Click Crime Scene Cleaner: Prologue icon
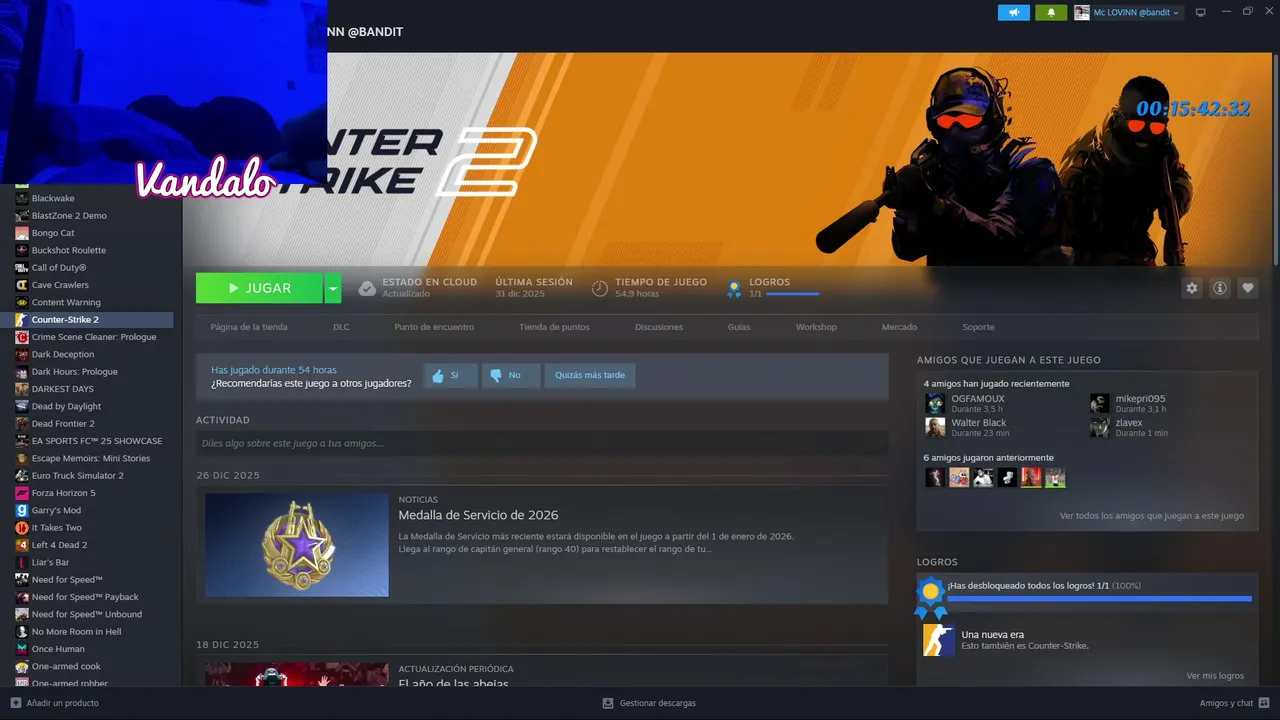 tap(22, 337)
